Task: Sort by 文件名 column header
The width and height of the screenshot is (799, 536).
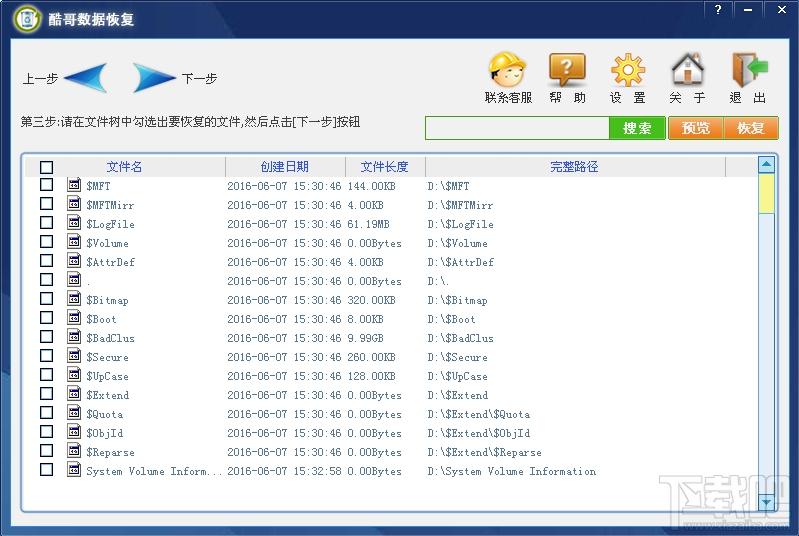Action: pyautogui.click(x=124, y=167)
